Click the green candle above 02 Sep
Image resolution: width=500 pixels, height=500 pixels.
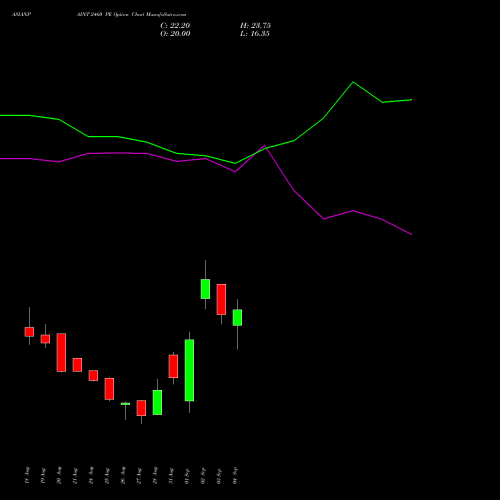(x=205, y=289)
